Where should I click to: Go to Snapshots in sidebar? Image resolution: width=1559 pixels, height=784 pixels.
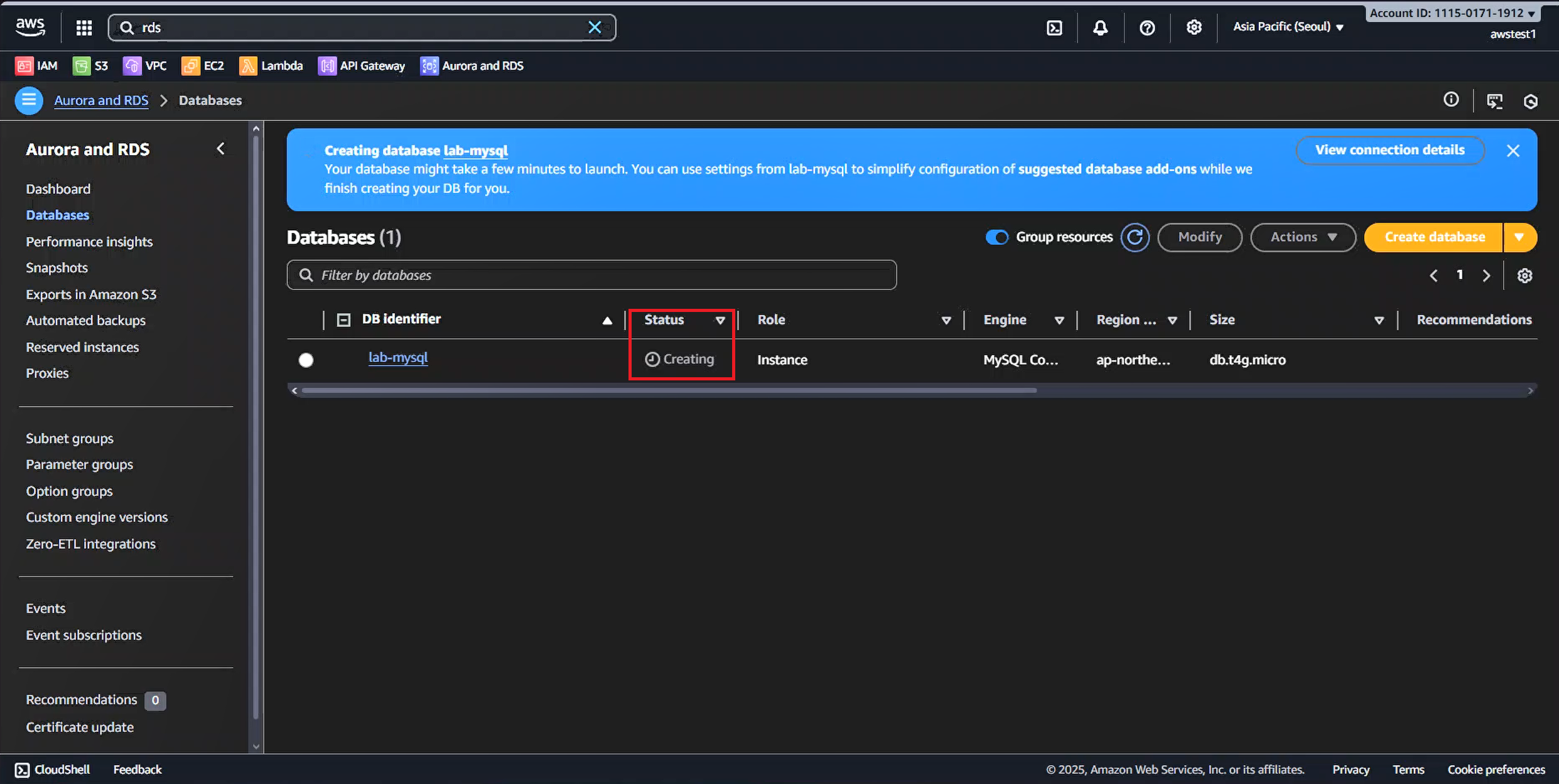[57, 268]
